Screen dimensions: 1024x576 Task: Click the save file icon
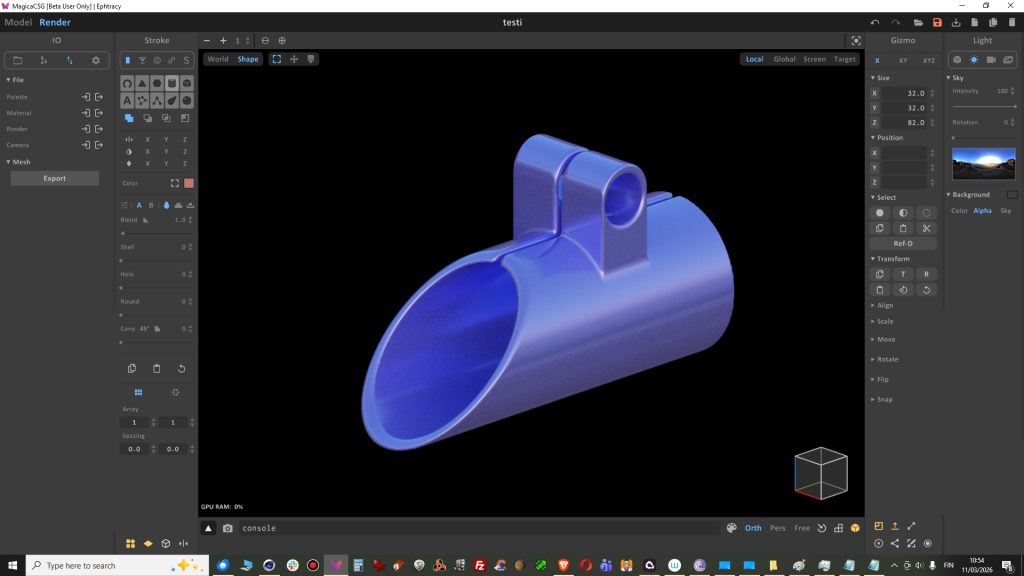937,22
